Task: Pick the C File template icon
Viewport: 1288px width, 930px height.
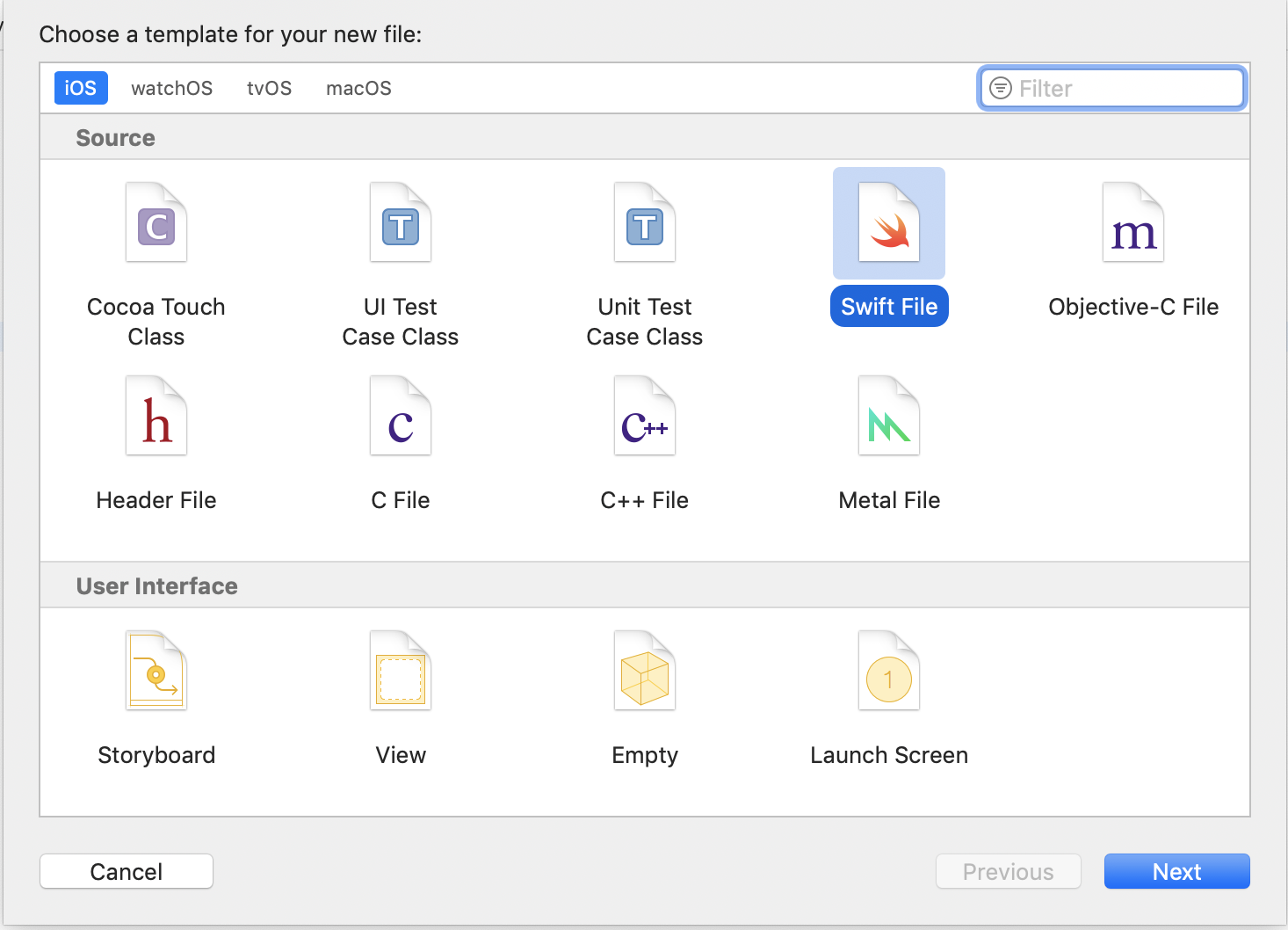Action: 401,417
